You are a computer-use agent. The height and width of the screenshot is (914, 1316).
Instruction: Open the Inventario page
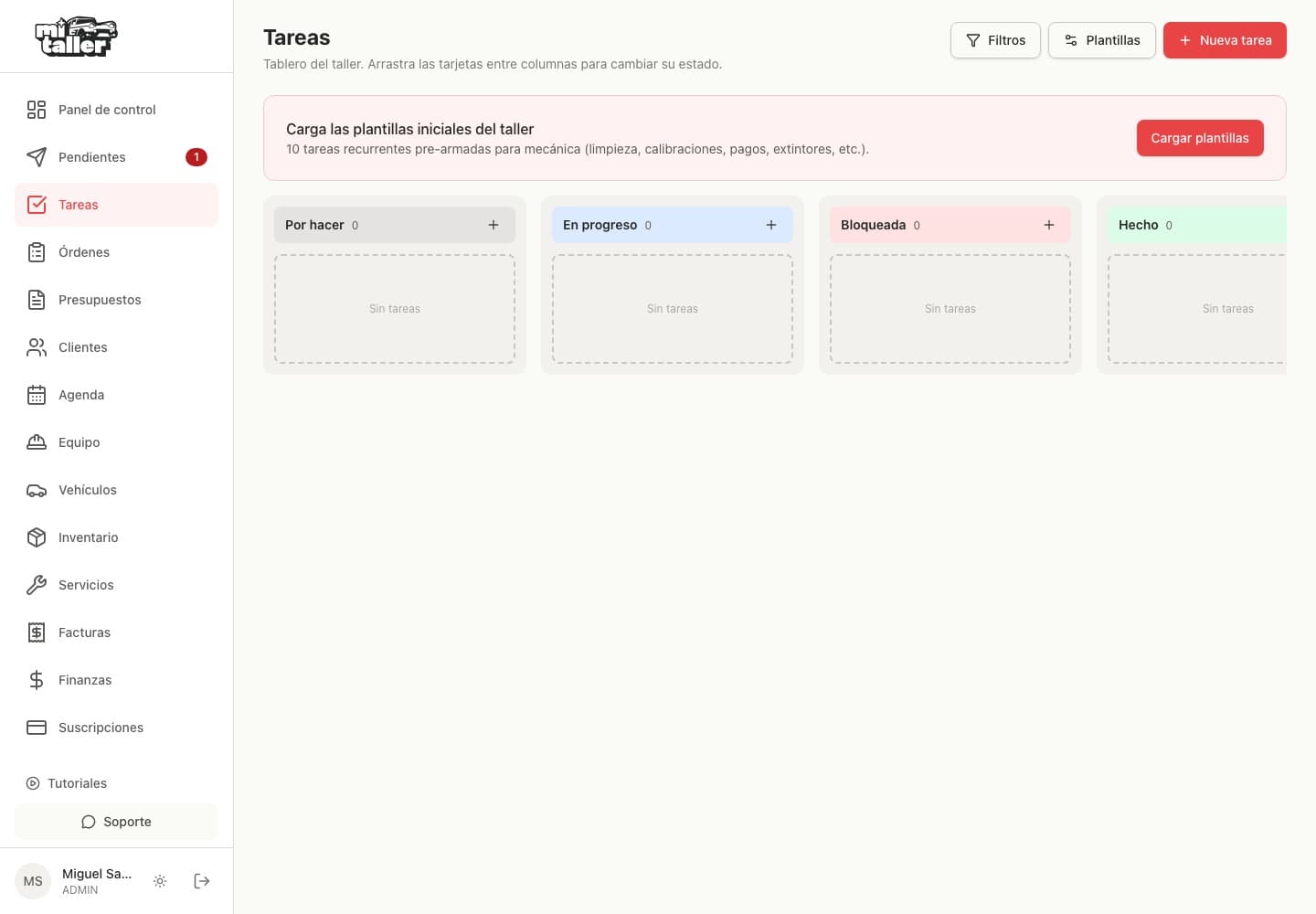click(116, 537)
